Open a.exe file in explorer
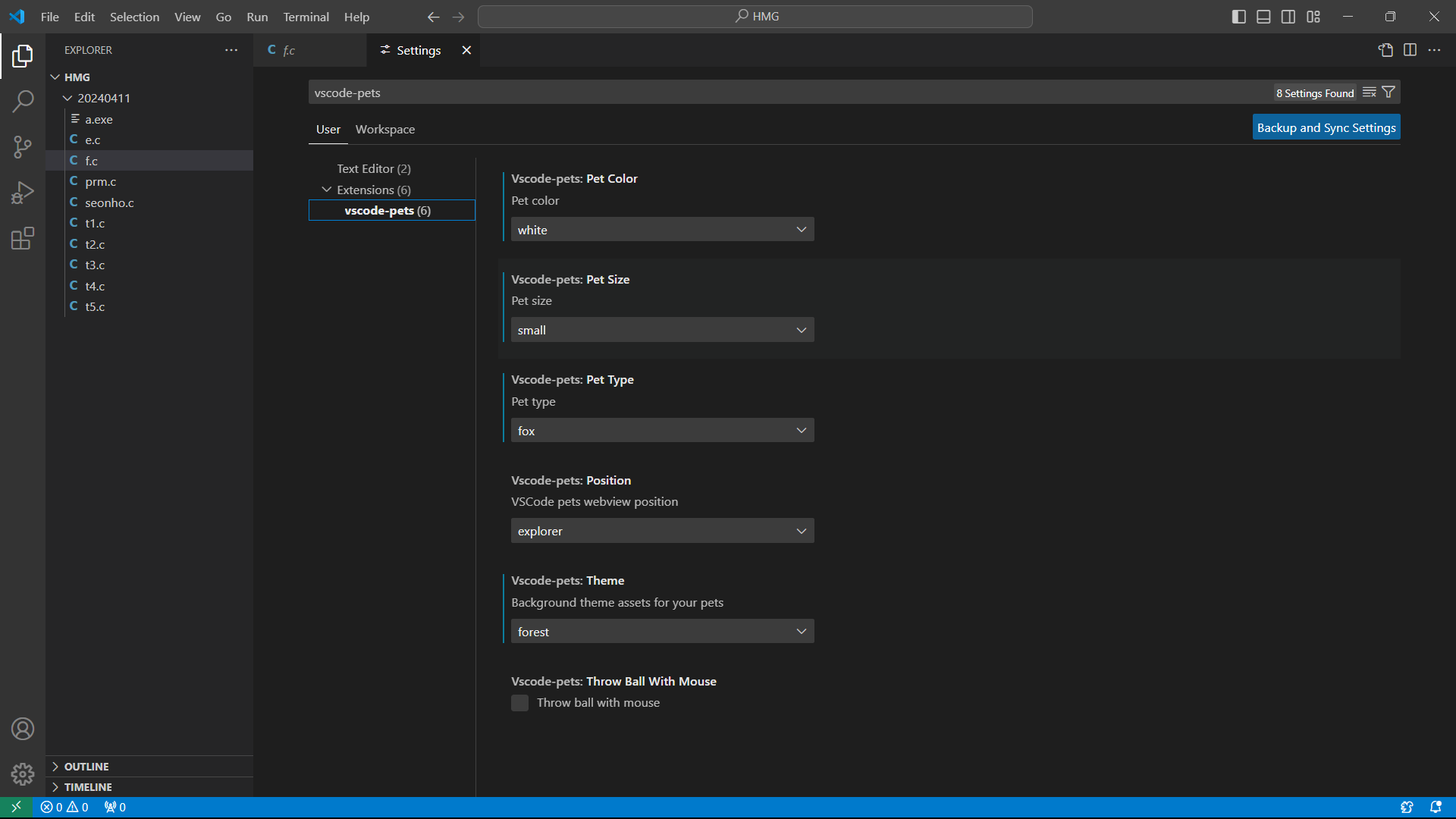Screen dimensions: 1456x819 [149, 119]
